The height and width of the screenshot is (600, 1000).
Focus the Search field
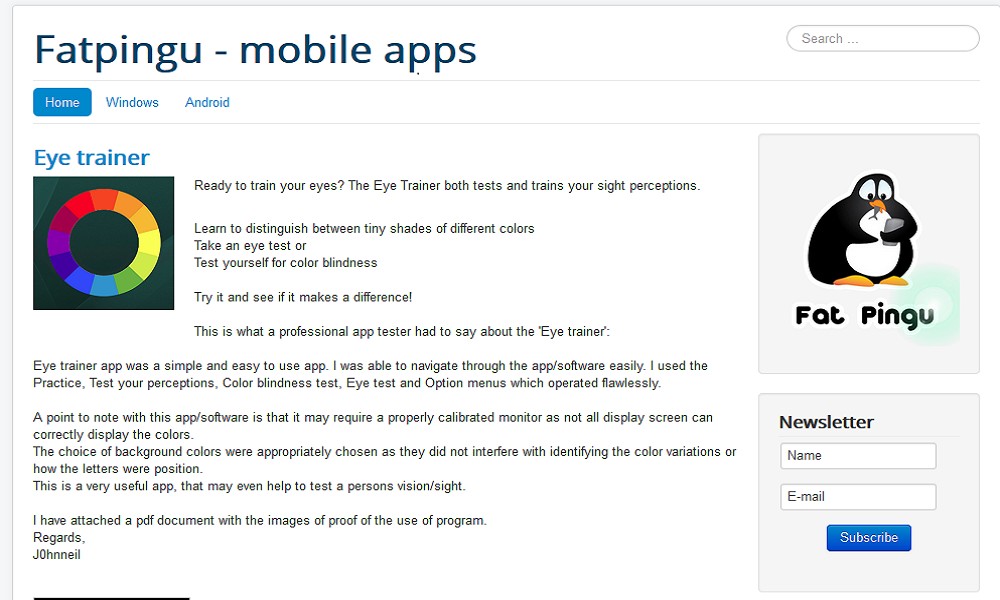click(x=883, y=39)
